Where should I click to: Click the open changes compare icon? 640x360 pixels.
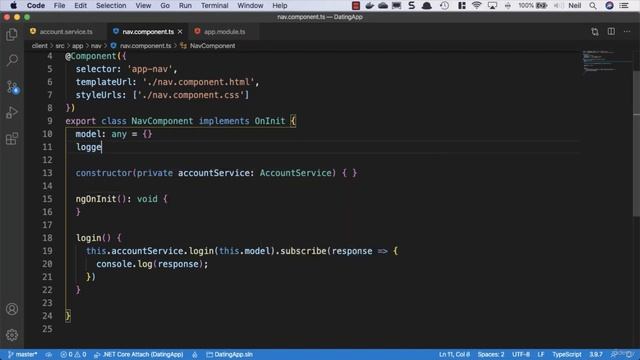[x=595, y=31]
